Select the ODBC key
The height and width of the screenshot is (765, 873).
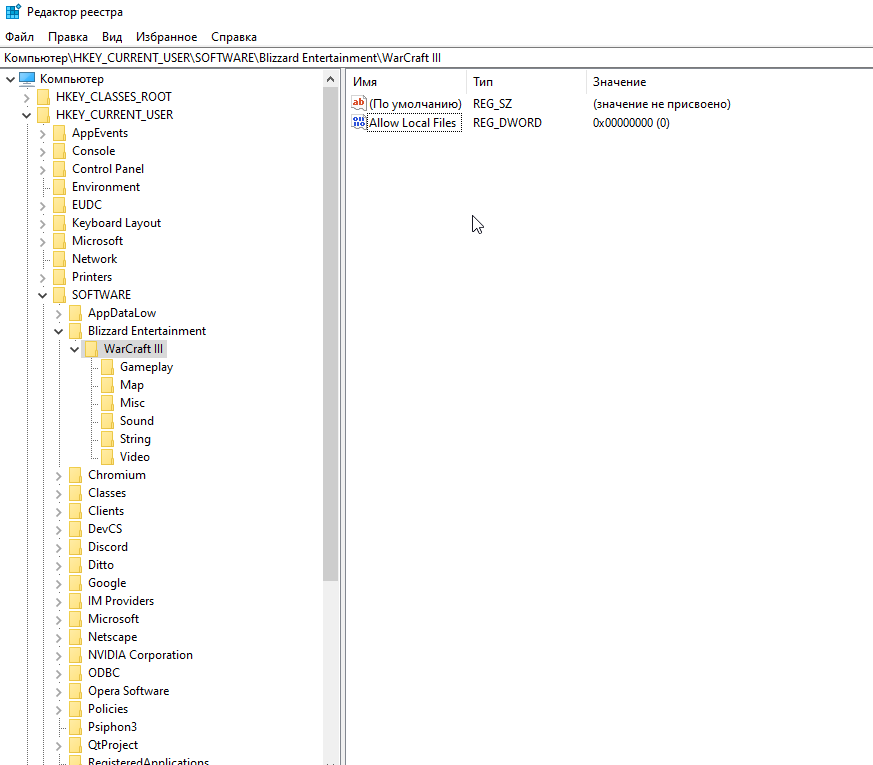[x=104, y=673]
